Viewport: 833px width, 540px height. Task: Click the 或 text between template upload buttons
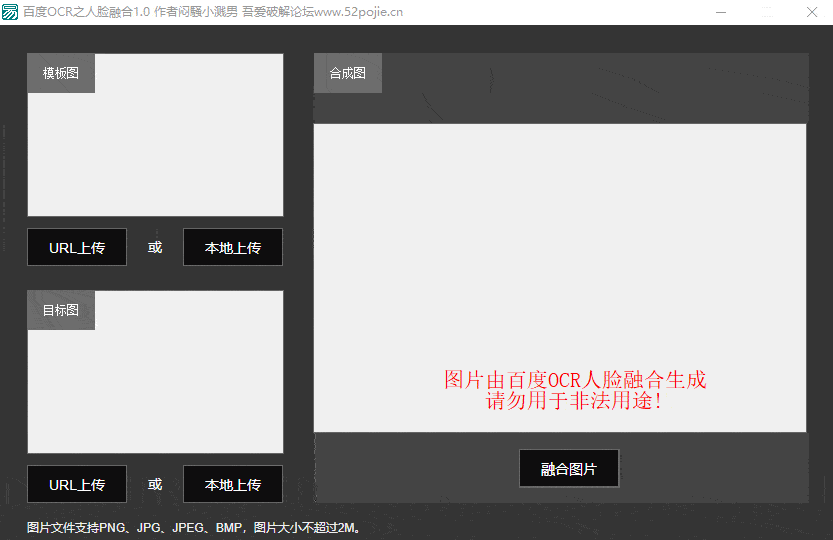tap(155, 247)
